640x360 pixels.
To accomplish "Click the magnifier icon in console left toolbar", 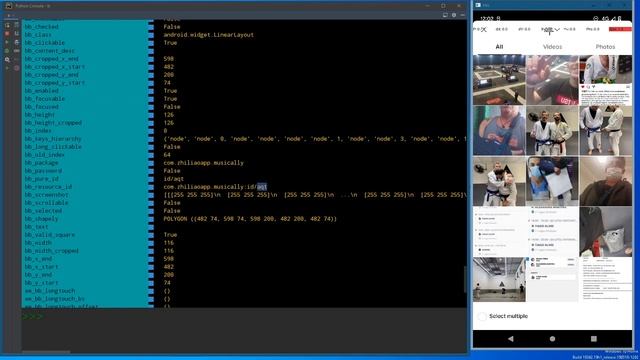I will coord(7,60).
